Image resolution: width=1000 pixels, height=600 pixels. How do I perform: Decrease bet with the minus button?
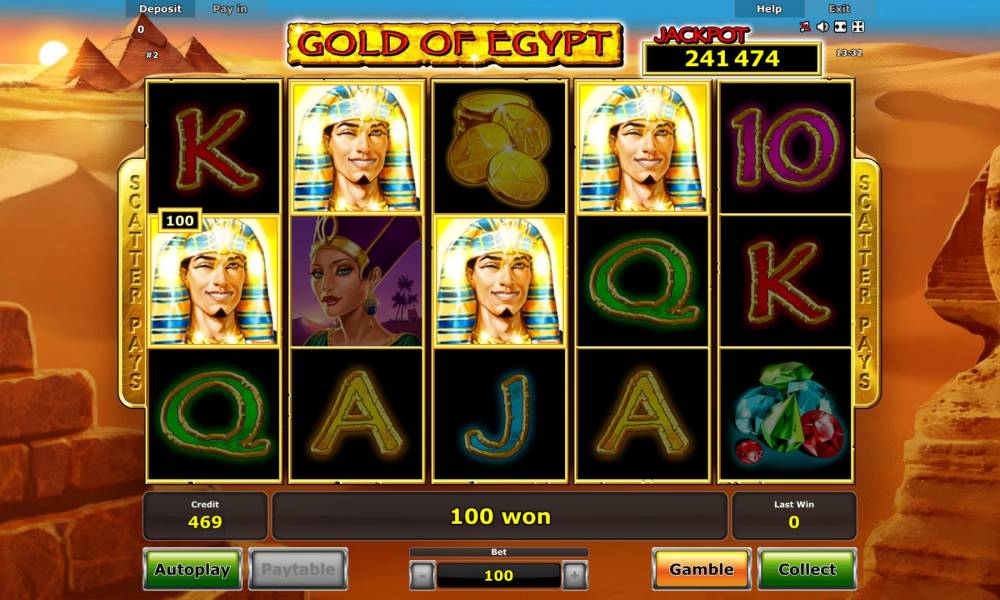coord(422,576)
